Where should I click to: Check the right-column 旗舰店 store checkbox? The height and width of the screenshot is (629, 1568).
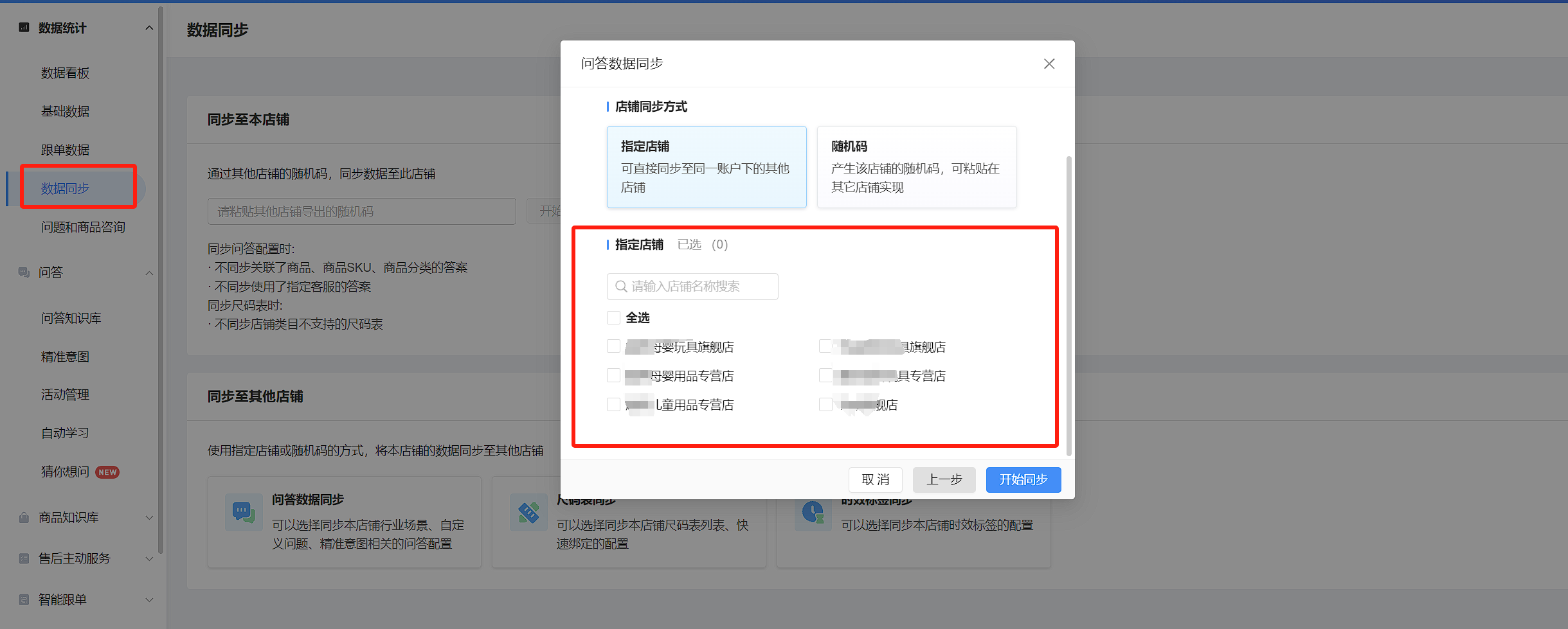(825, 346)
